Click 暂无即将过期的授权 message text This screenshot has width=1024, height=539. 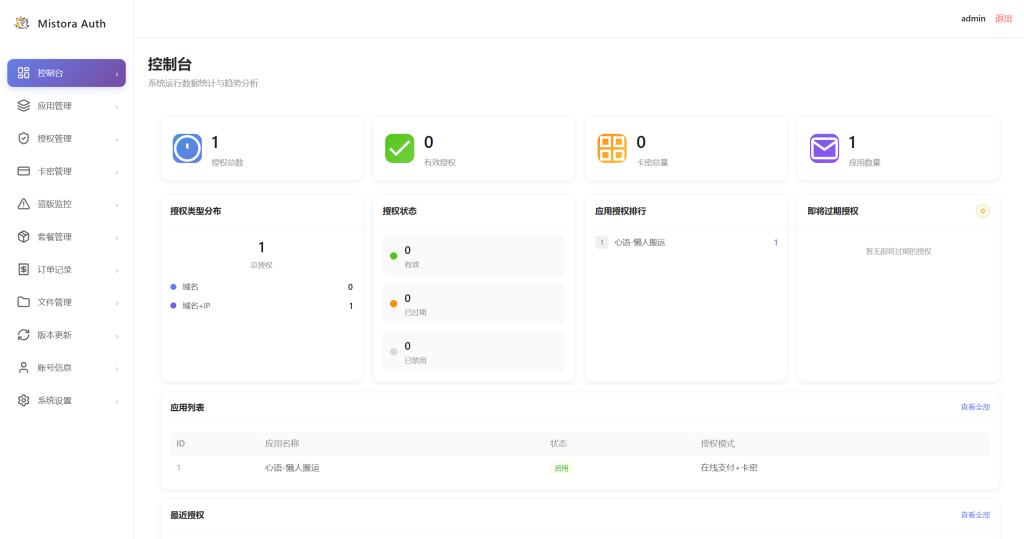tap(898, 252)
